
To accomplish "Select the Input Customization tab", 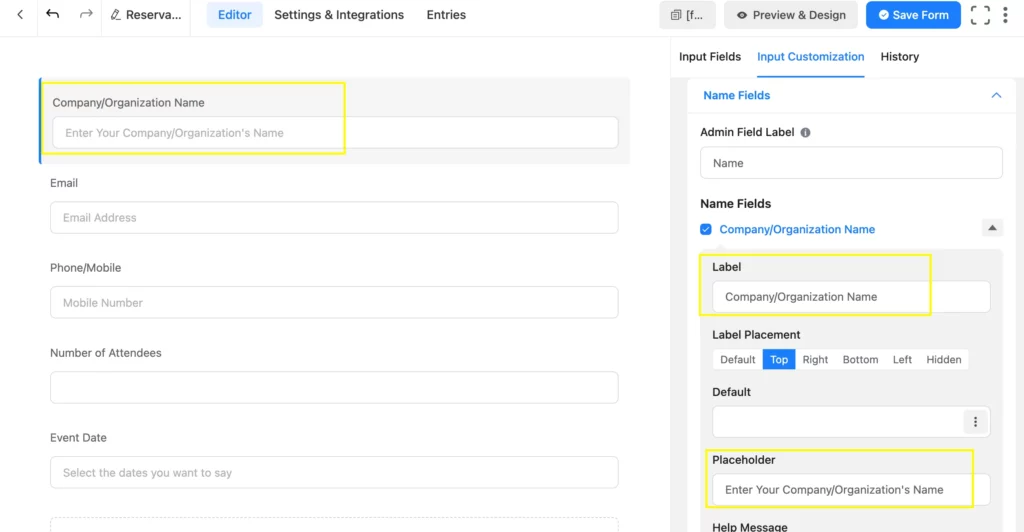I will tap(810, 57).
